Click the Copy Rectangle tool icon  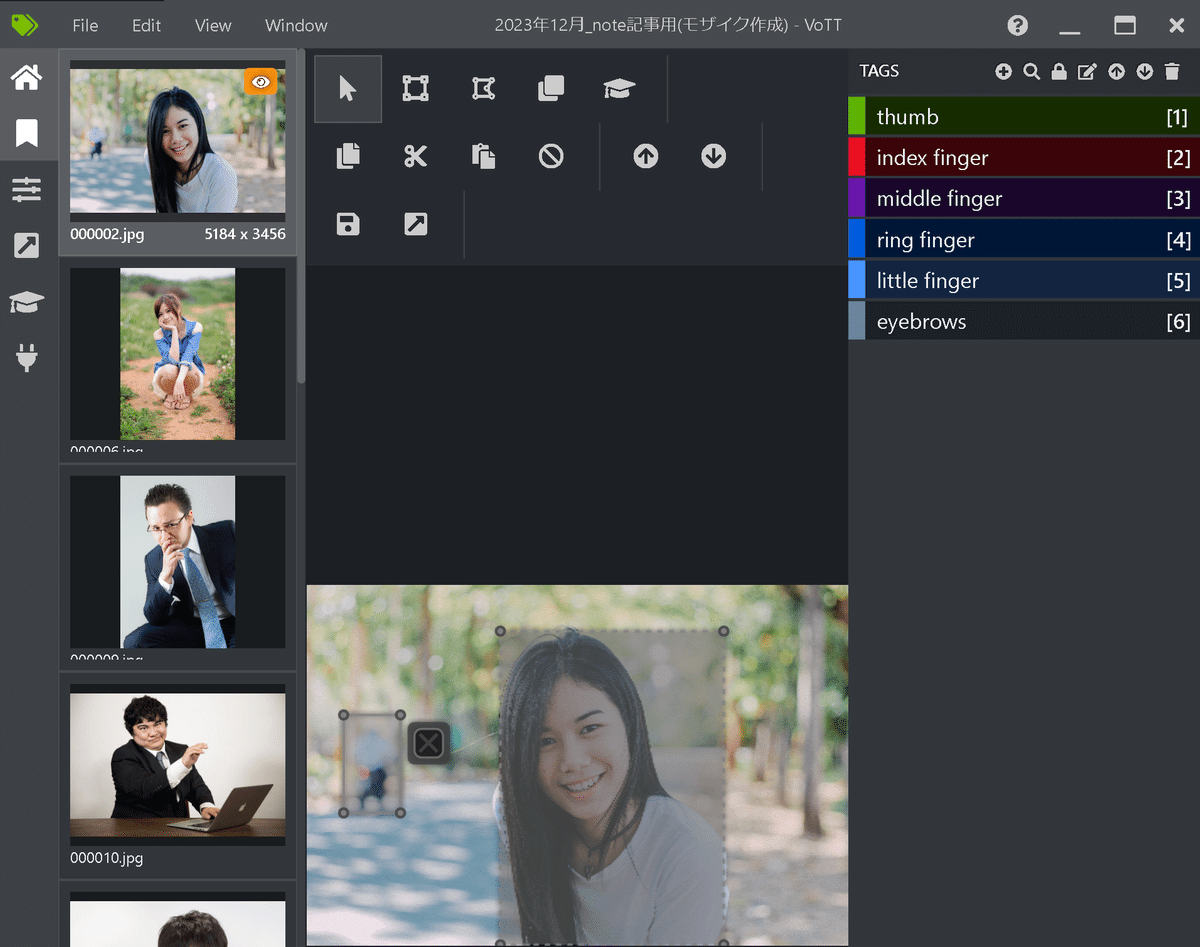click(551, 89)
